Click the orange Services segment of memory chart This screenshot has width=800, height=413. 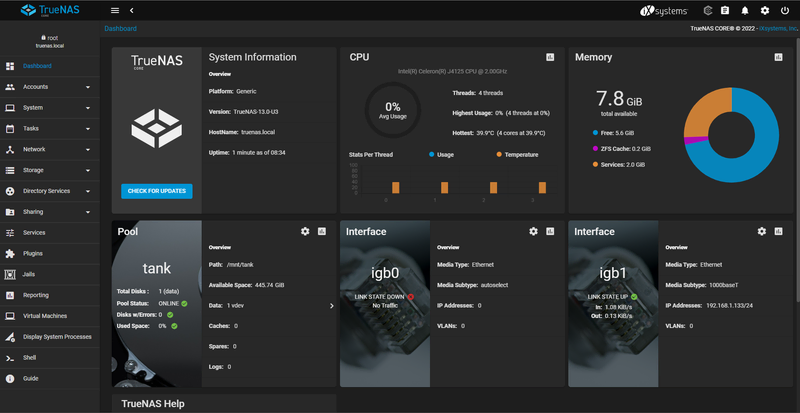(704, 110)
